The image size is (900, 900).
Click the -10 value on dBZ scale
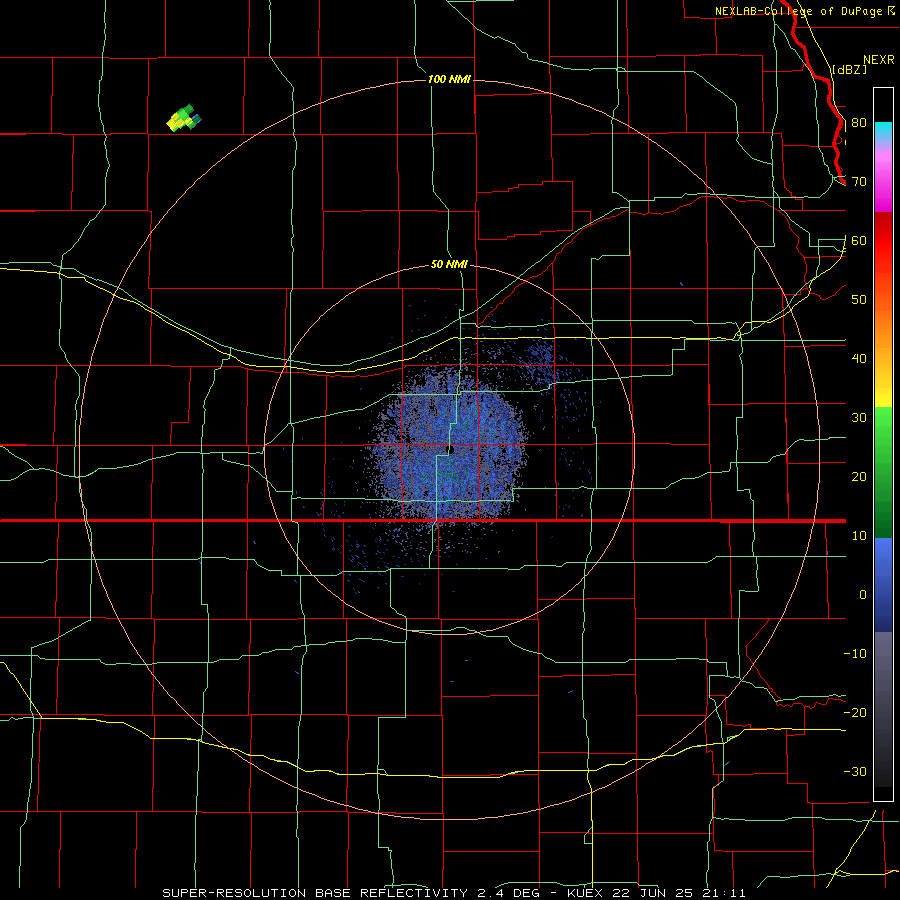[855, 654]
